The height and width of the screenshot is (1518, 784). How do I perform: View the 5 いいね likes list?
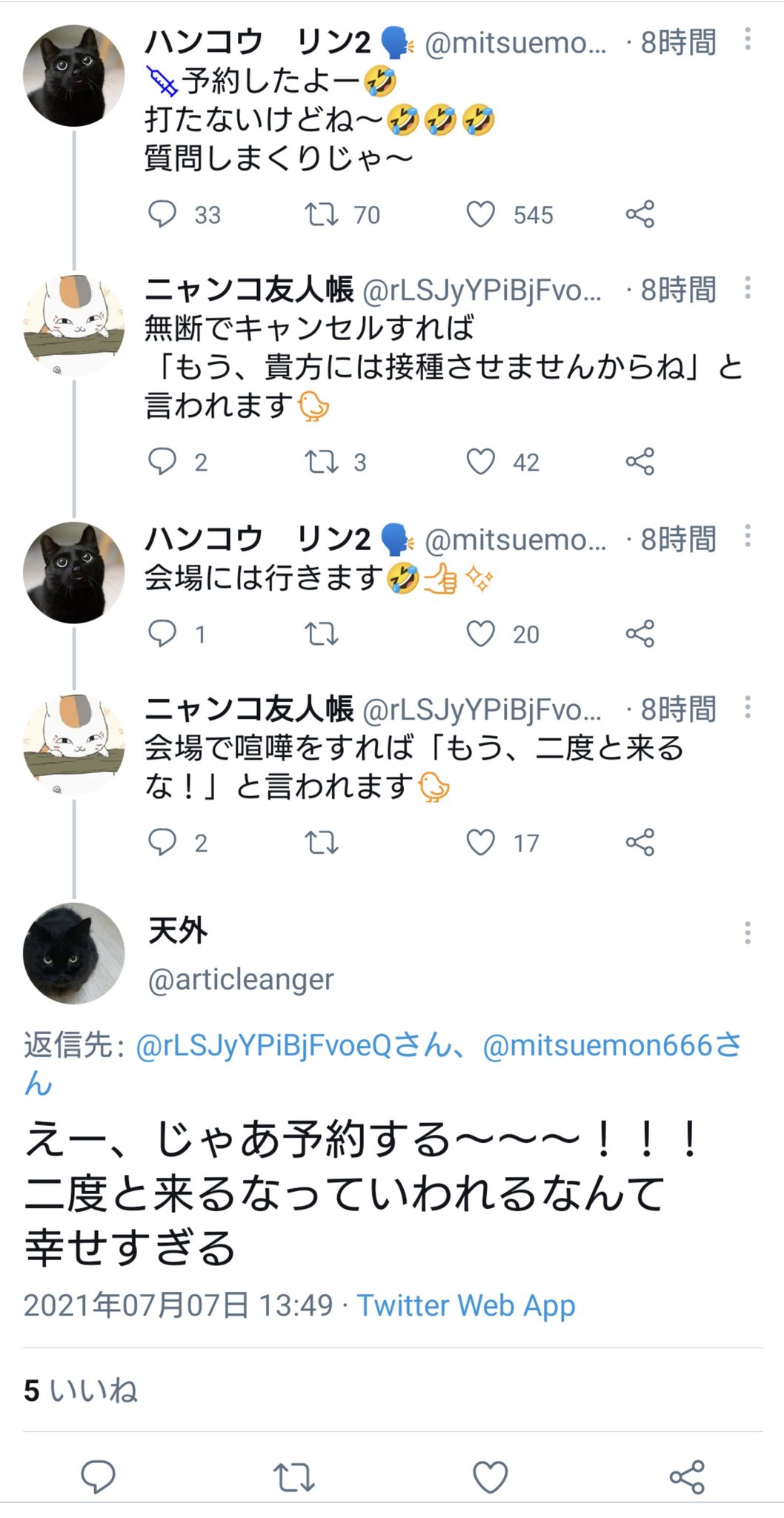pyautogui.click(x=81, y=1391)
